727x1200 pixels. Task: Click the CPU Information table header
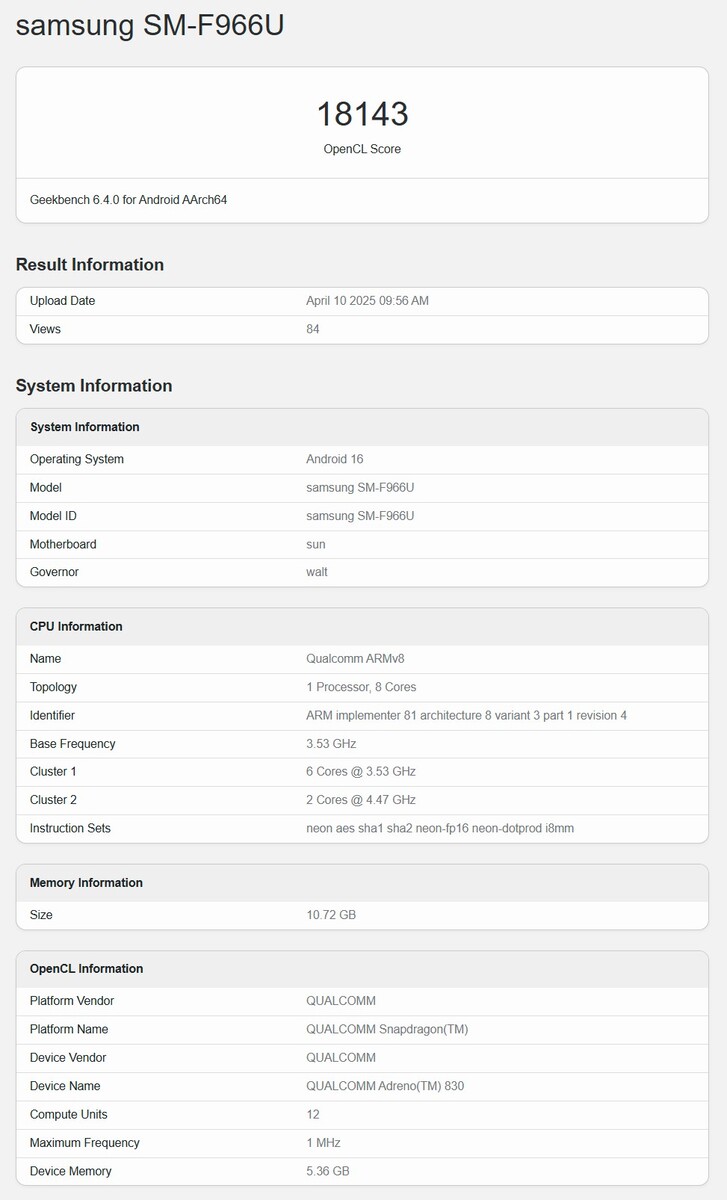76,627
